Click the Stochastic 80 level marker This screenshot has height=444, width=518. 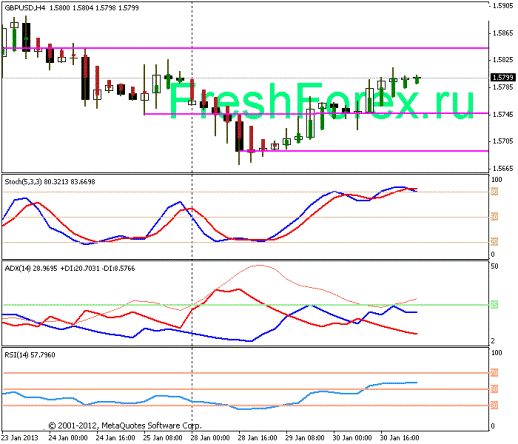[494, 192]
